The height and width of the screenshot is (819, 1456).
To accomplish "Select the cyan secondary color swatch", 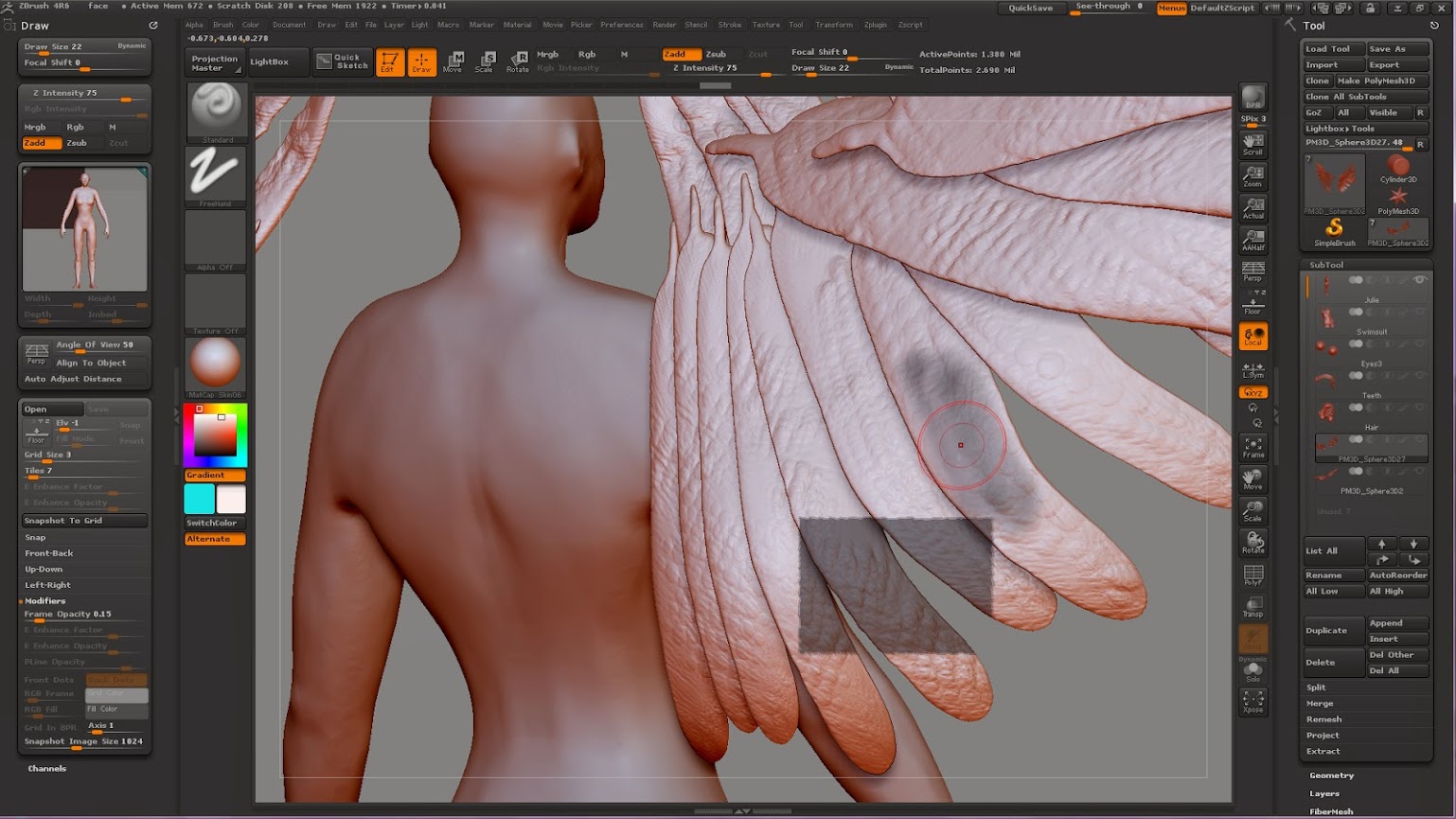I will (199, 499).
